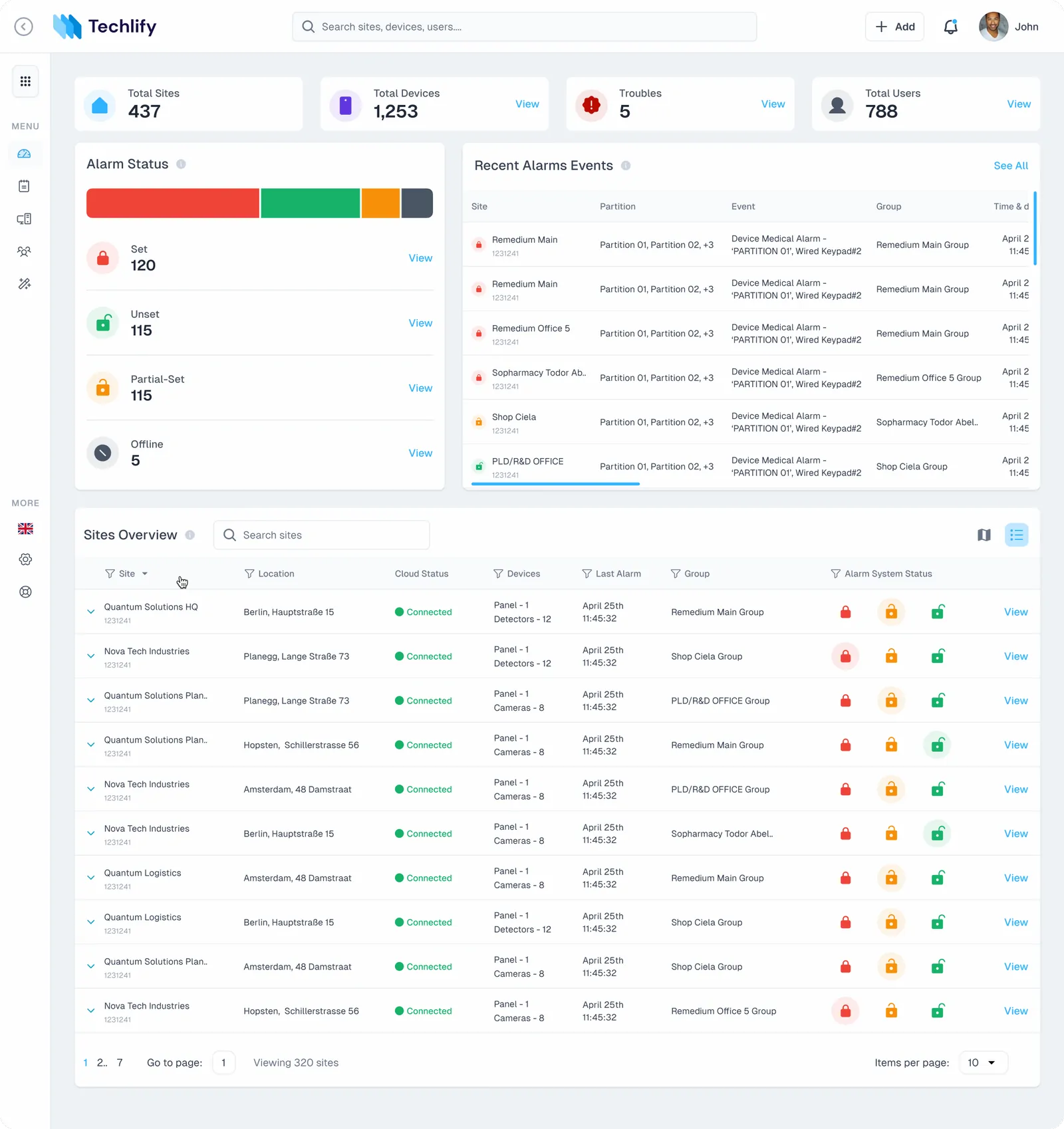Viewport: 1064px width, 1129px height.
Task: Toggle green unset lock for Hopsten Quantum Solutions row
Action: (x=938, y=745)
